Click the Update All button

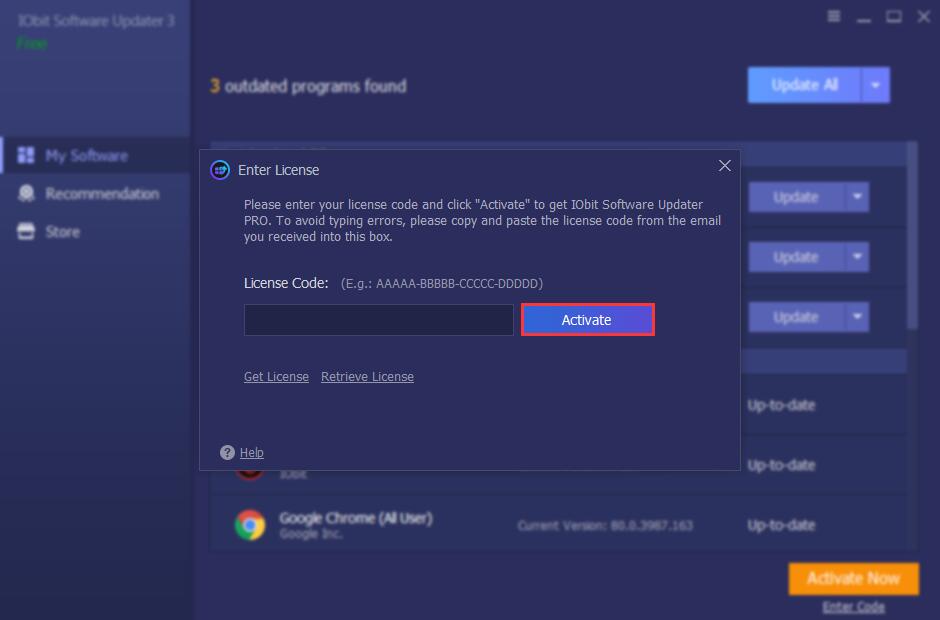(x=804, y=85)
